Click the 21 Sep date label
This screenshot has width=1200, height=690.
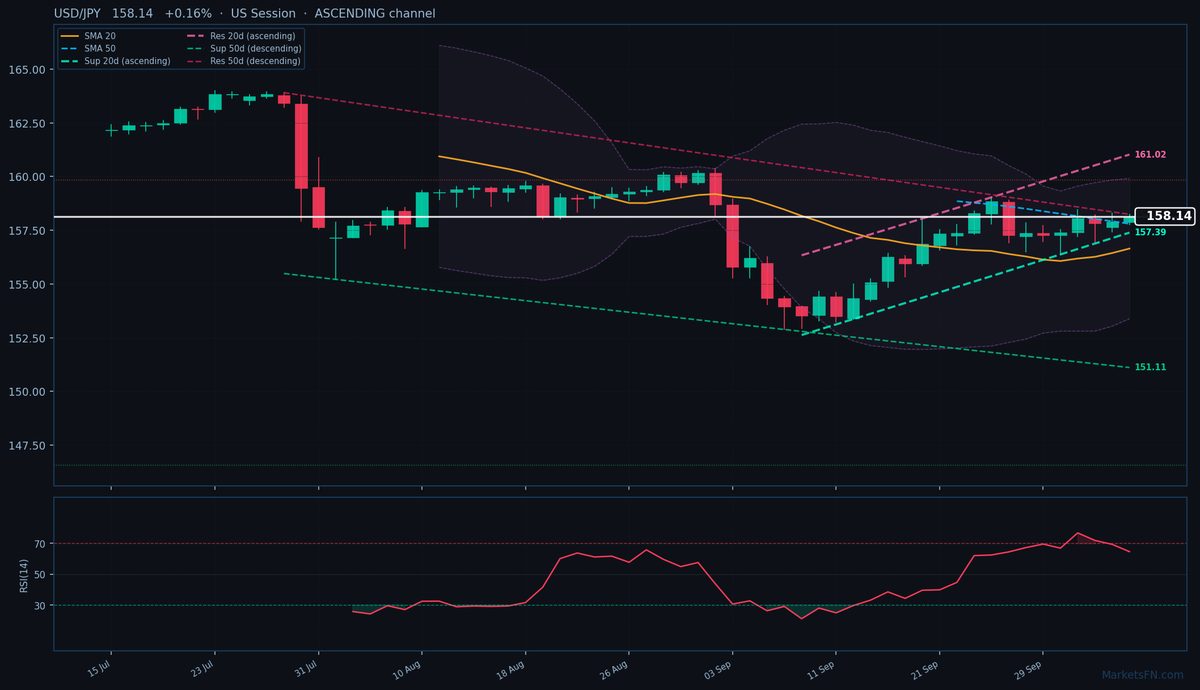pyautogui.click(x=926, y=669)
